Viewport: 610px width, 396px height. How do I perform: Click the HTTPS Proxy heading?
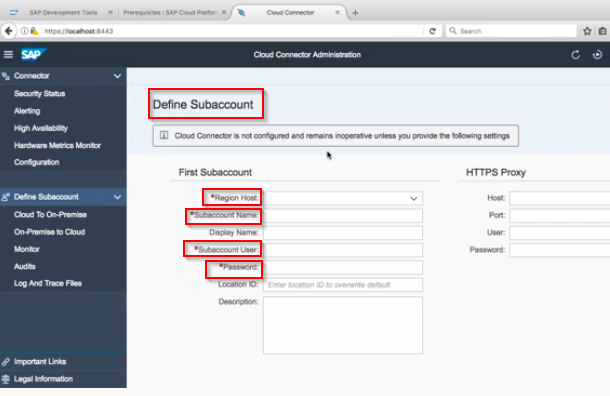point(496,172)
